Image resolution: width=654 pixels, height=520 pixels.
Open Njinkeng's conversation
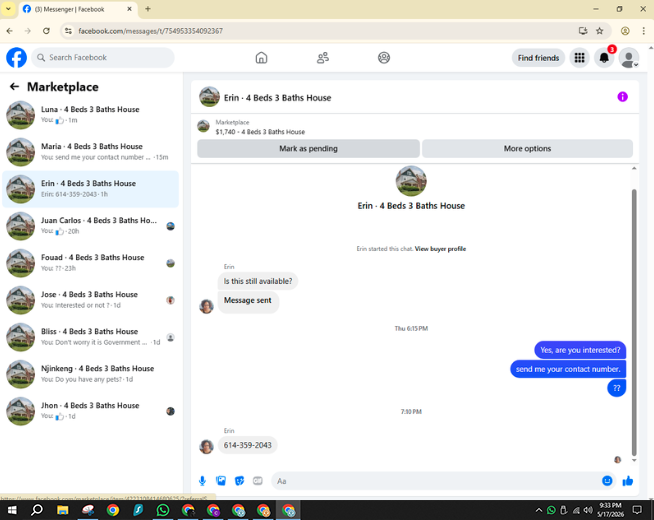pyautogui.click(x=91, y=374)
